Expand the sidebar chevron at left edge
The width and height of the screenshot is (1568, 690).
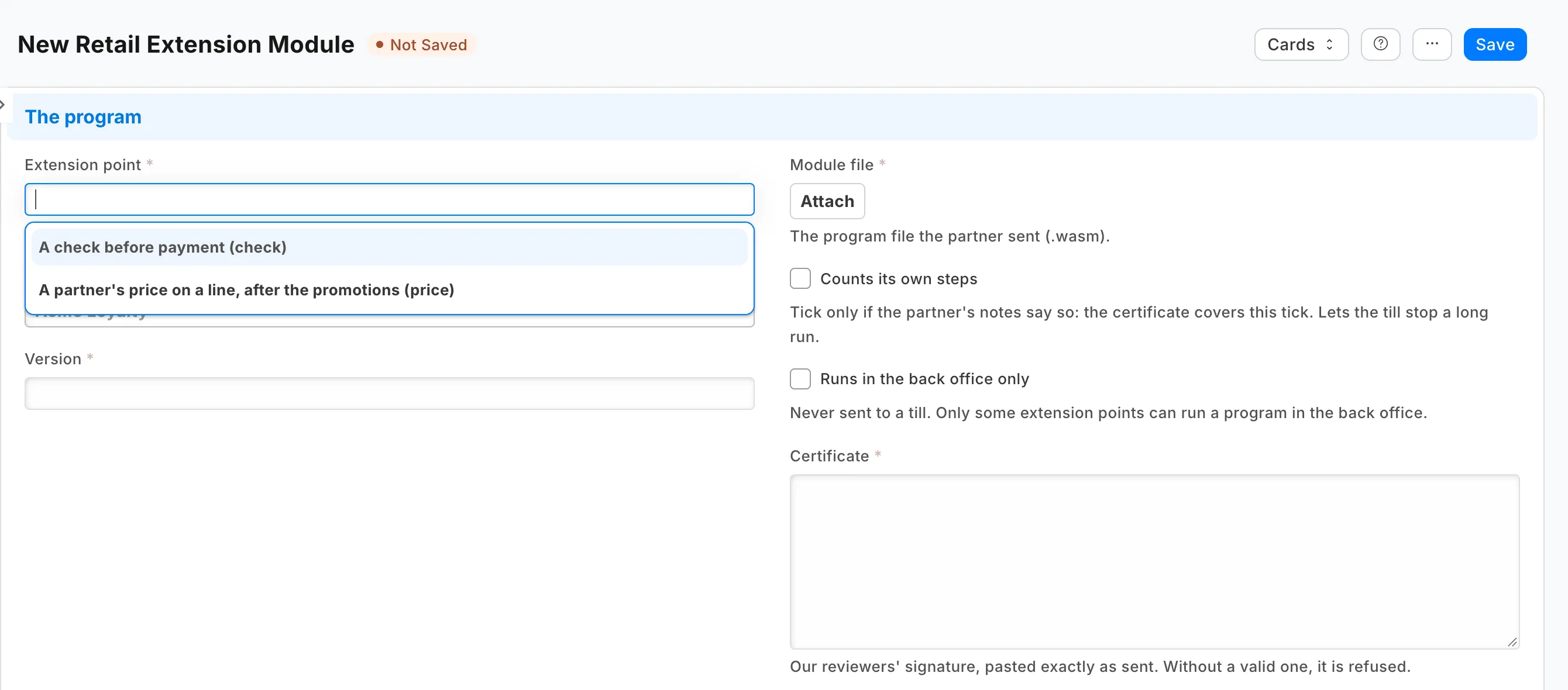[x=3, y=105]
